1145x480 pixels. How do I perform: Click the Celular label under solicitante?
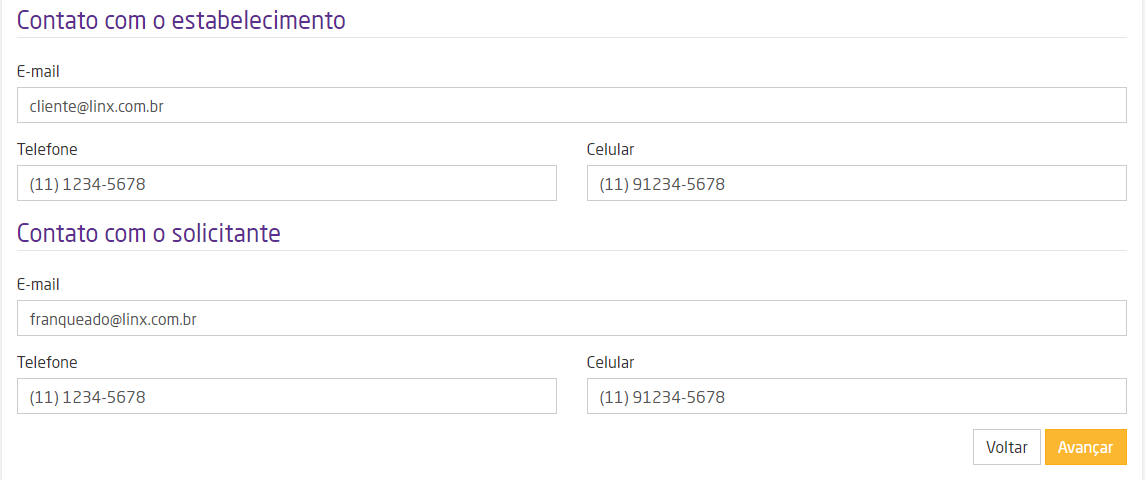tap(610, 362)
